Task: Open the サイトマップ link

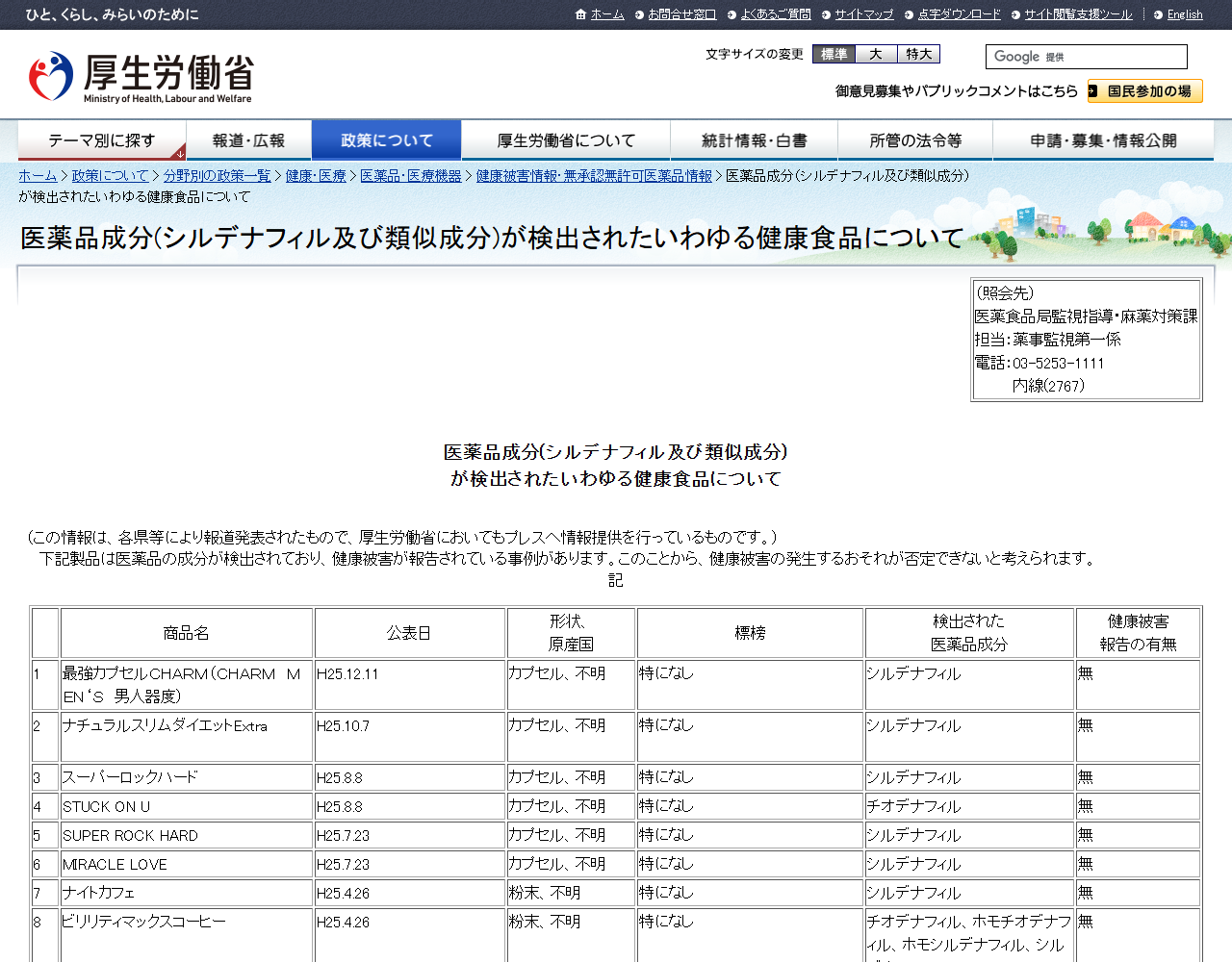Action: point(864,14)
